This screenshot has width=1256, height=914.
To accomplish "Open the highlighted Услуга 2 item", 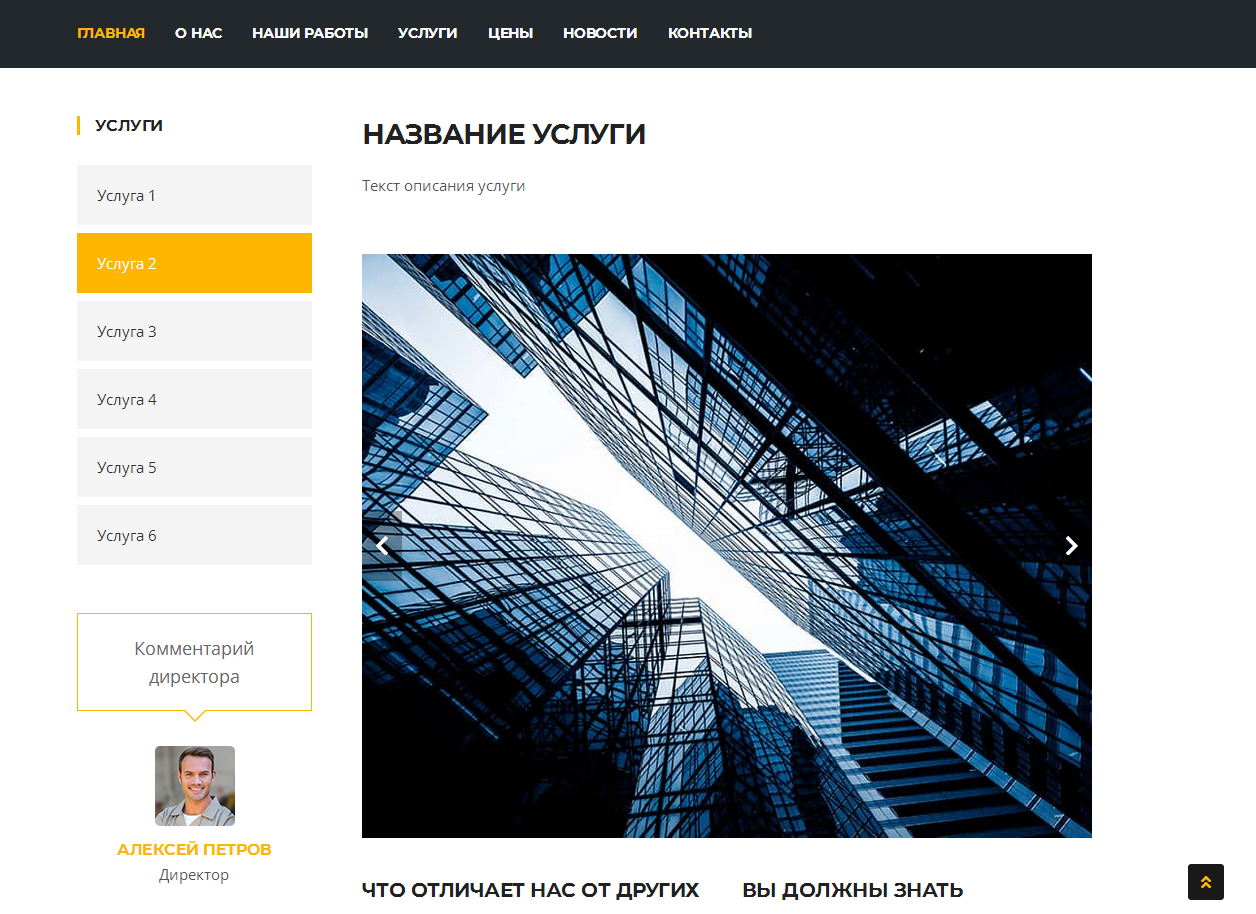I will (x=194, y=263).
